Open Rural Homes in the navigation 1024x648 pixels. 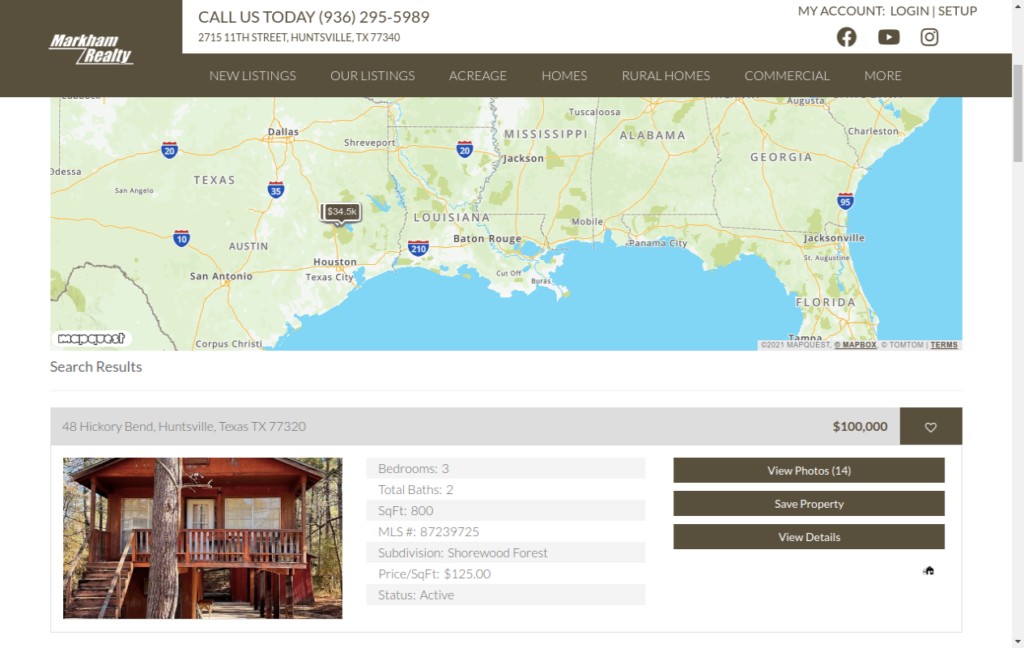(x=665, y=76)
